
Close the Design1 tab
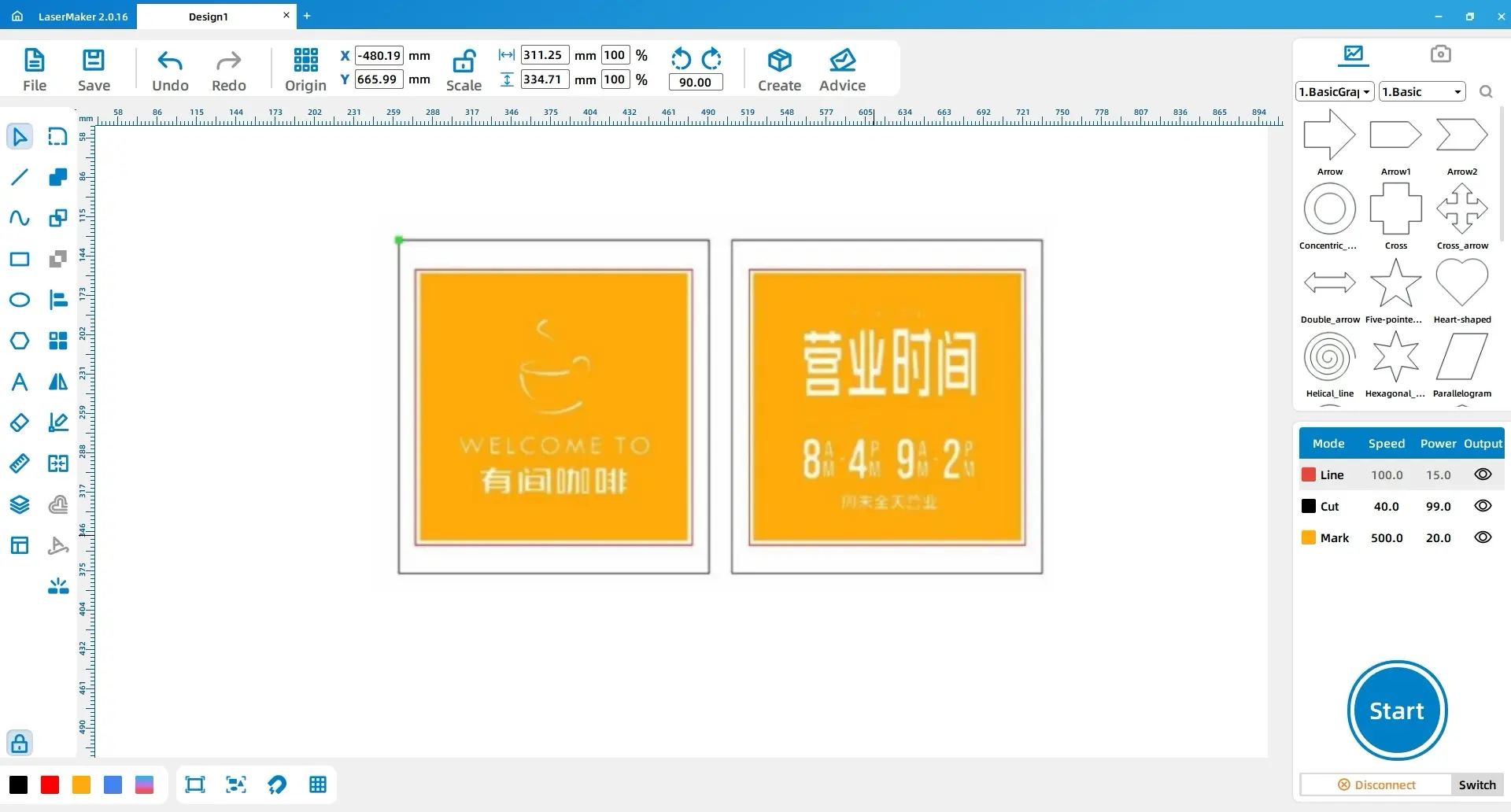pyautogui.click(x=286, y=15)
